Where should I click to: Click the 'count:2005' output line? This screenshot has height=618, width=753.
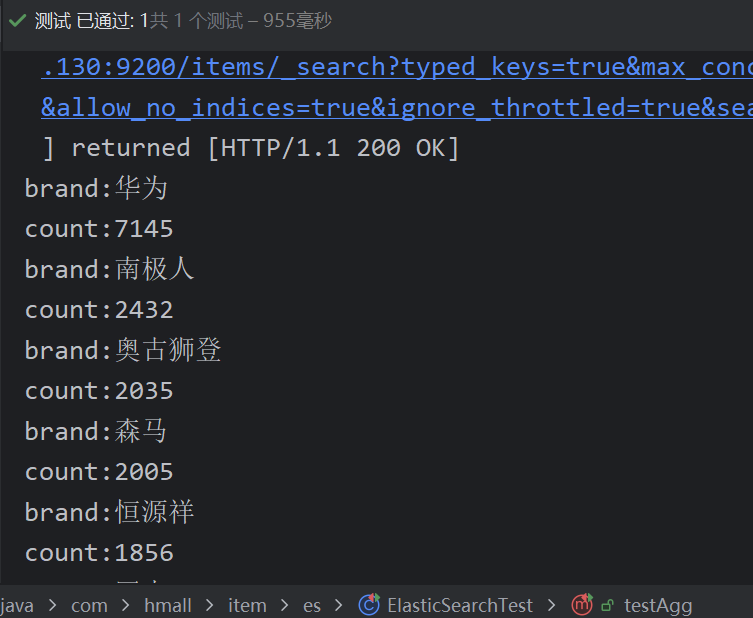point(99,472)
